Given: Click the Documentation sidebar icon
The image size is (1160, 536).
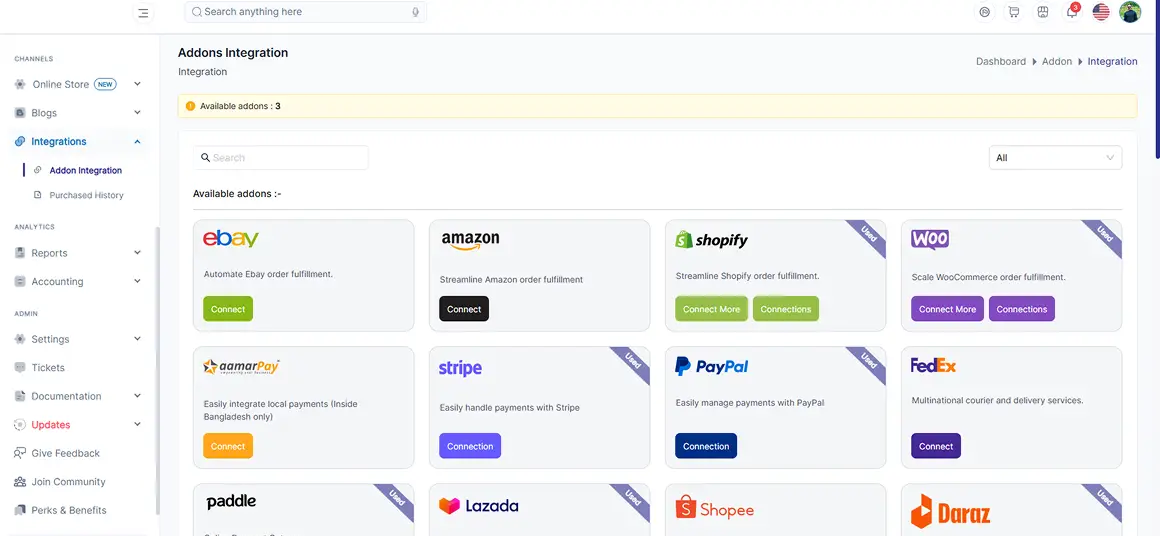Looking at the screenshot, I should click(20, 396).
